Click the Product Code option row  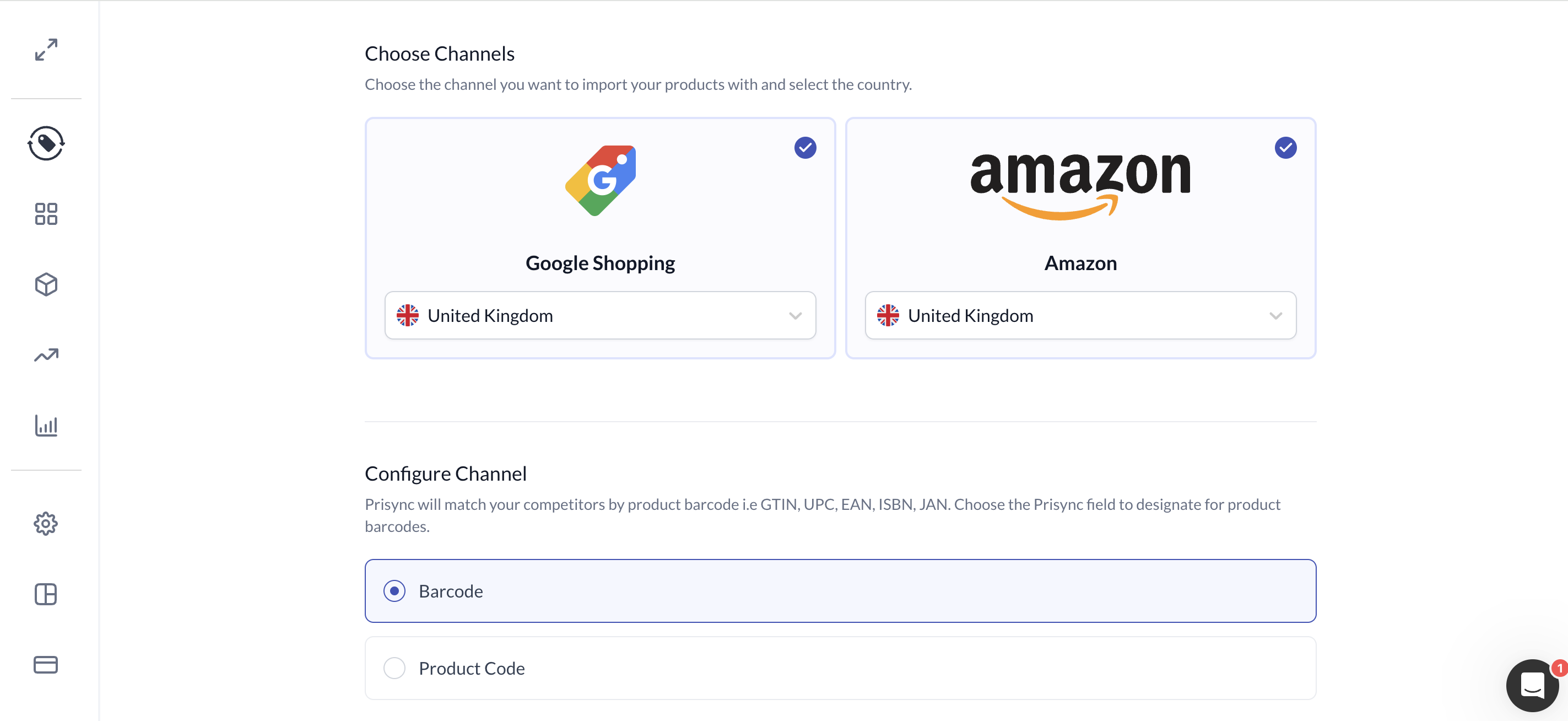click(x=840, y=668)
